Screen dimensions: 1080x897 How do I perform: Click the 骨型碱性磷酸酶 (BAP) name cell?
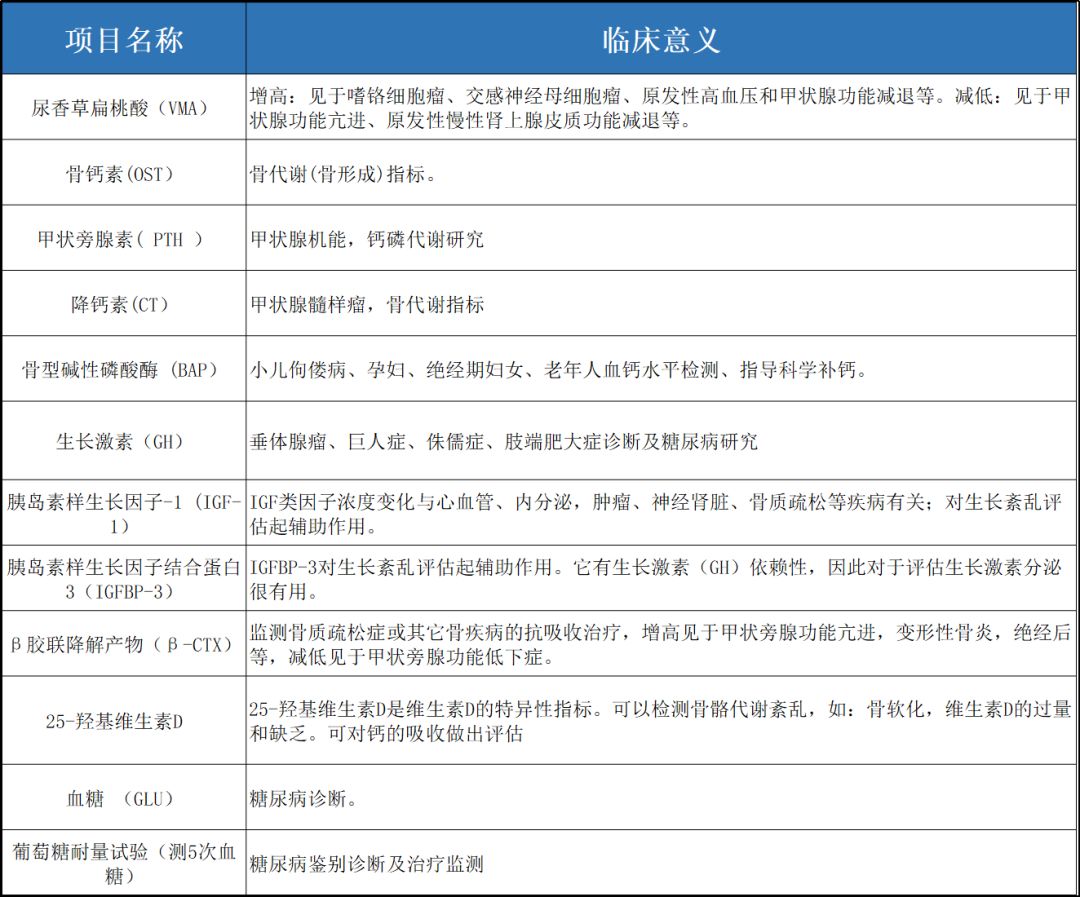tap(124, 370)
